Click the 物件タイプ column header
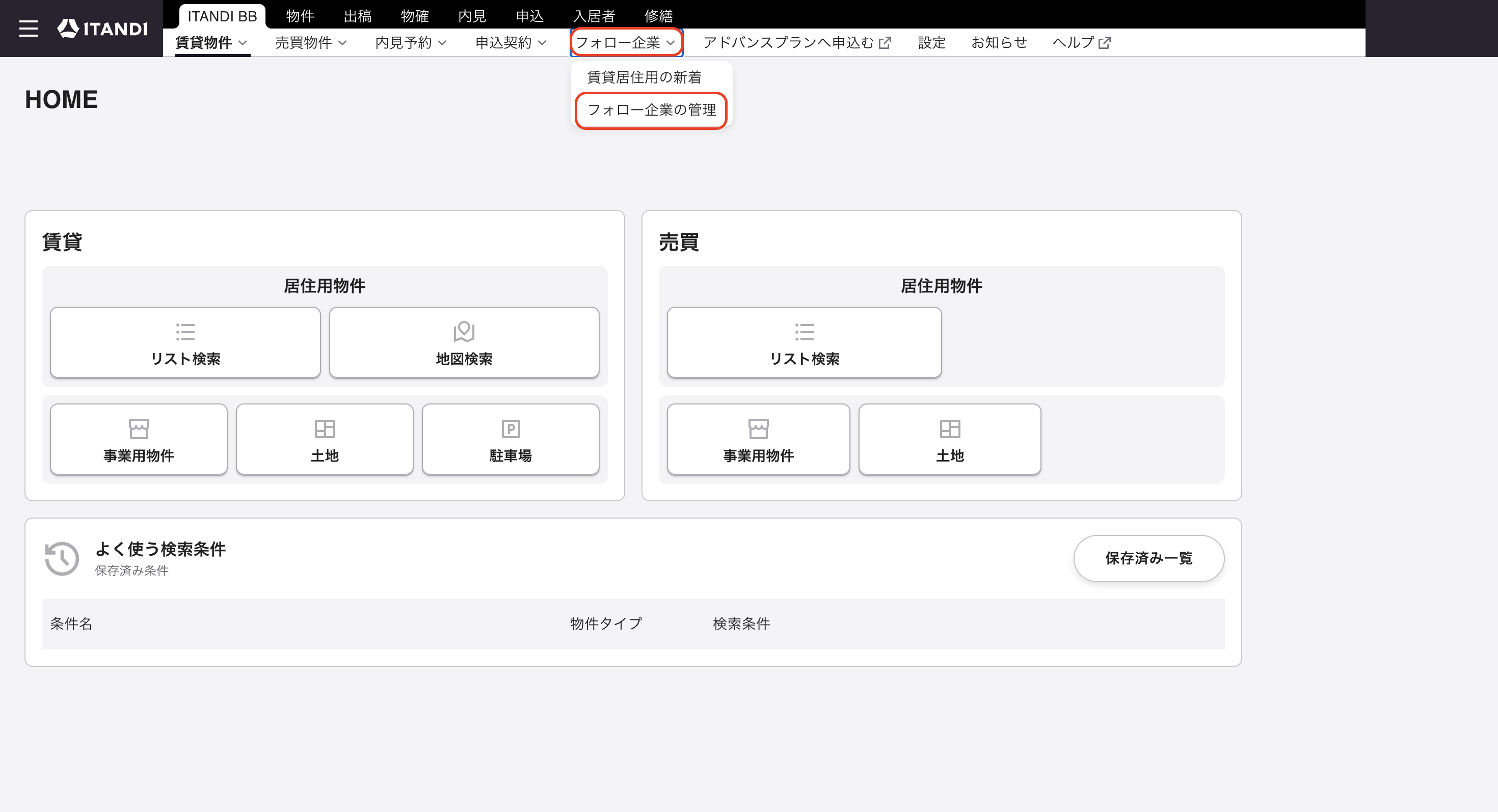The width and height of the screenshot is (1498, 812). [x=606, y=624]
